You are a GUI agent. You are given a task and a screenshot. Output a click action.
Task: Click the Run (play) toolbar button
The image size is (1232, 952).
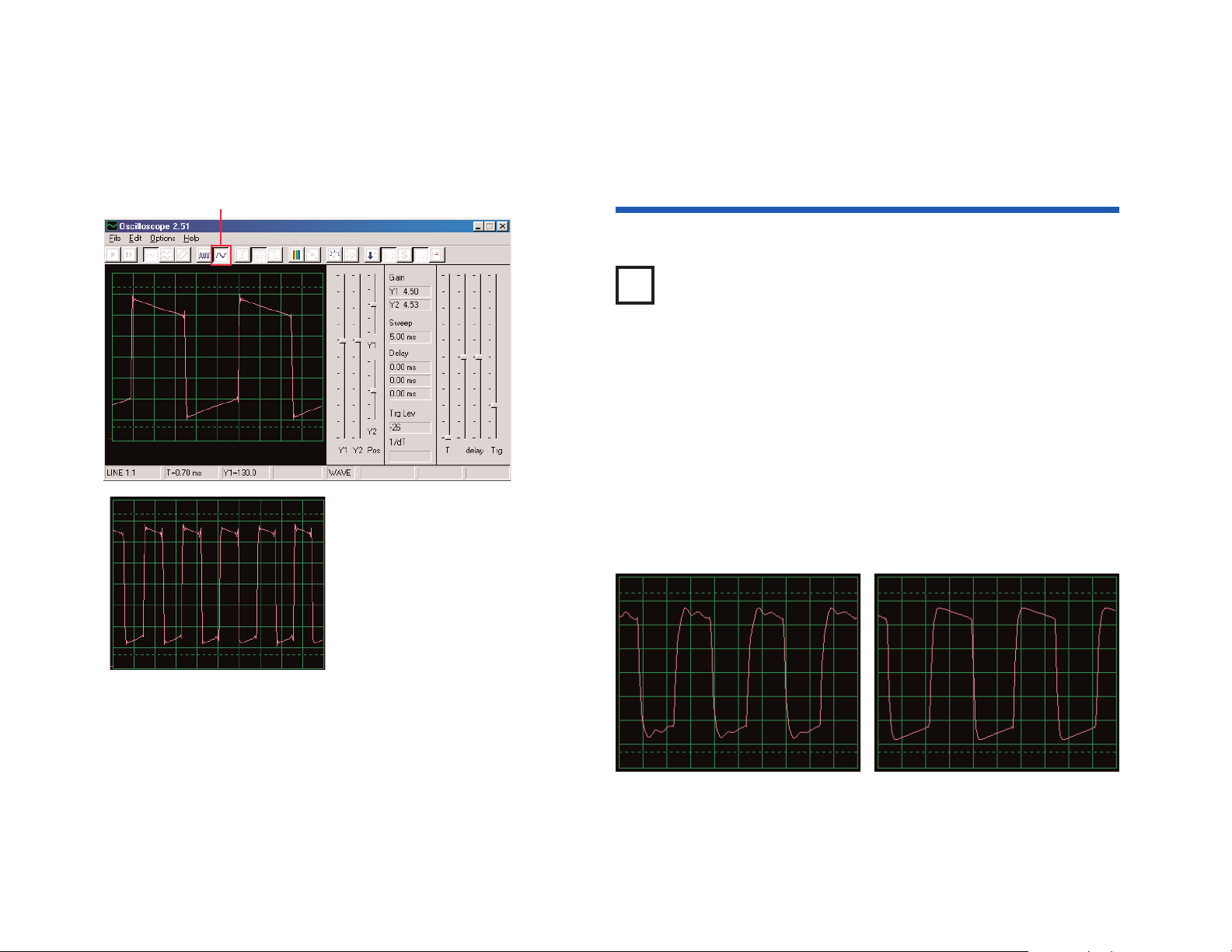113,255
